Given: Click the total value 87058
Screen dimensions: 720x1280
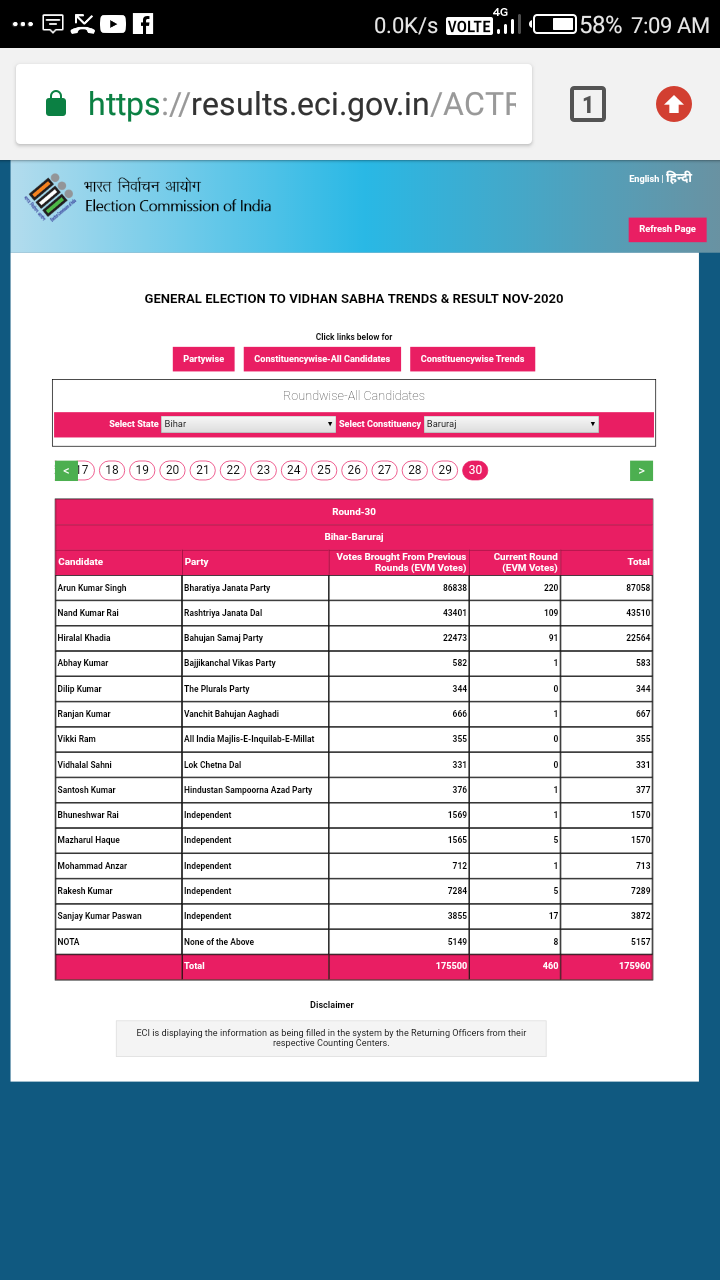Looking at the screenshot, I should click(x=638, y=588).
